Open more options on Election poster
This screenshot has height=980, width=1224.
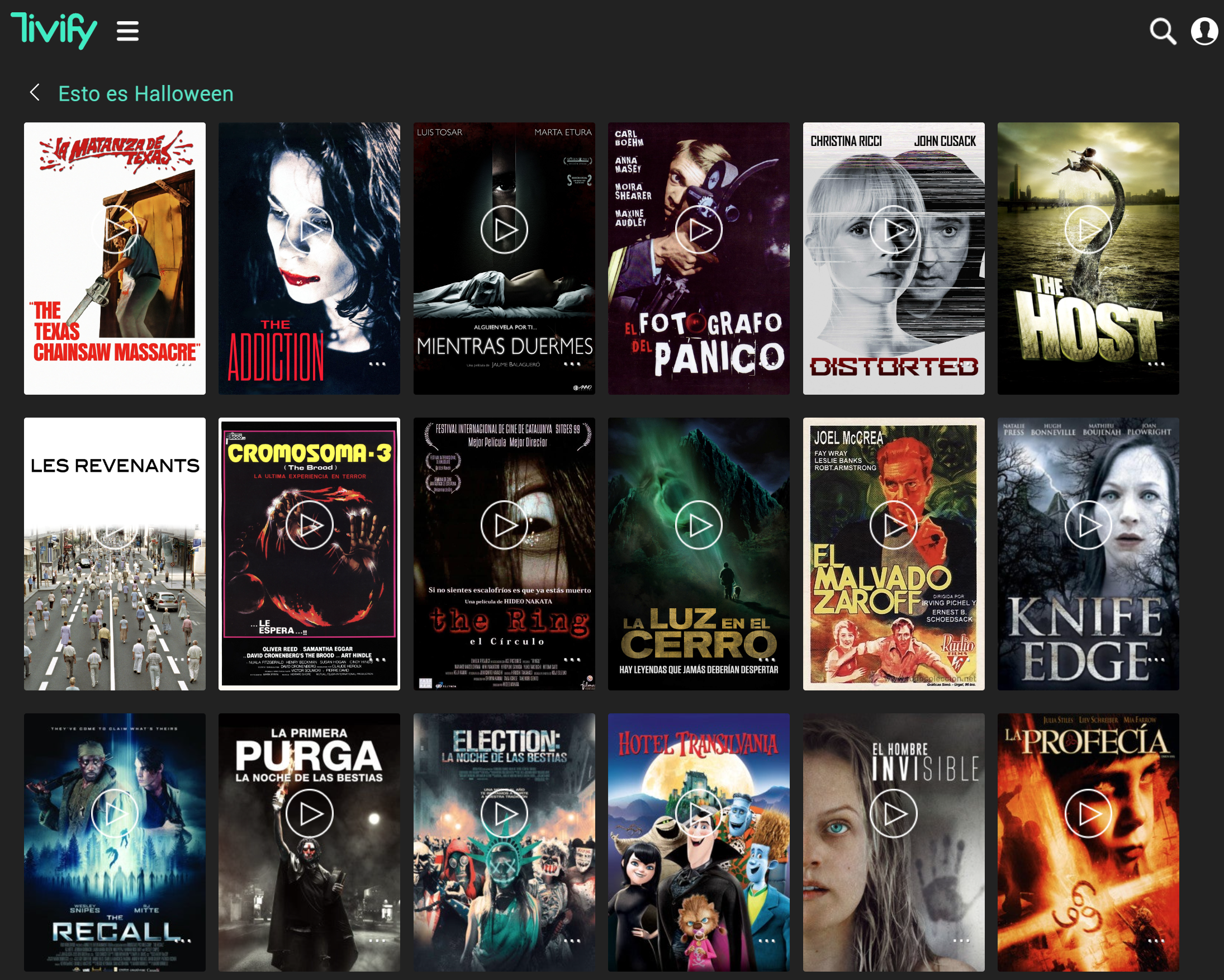(572, 941)
